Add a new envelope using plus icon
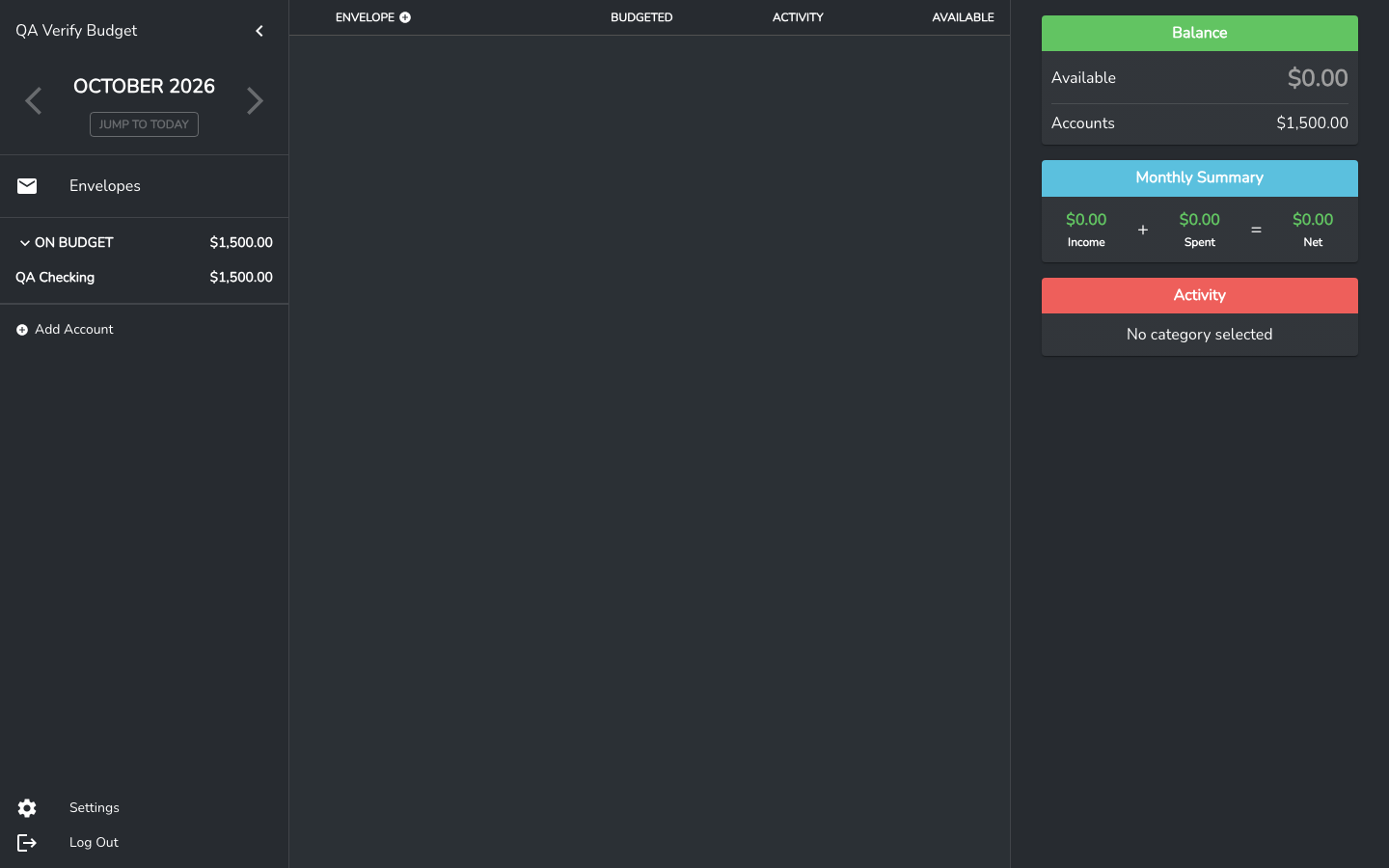This screenshot has width=1389, height=868. tap(405, 17)
